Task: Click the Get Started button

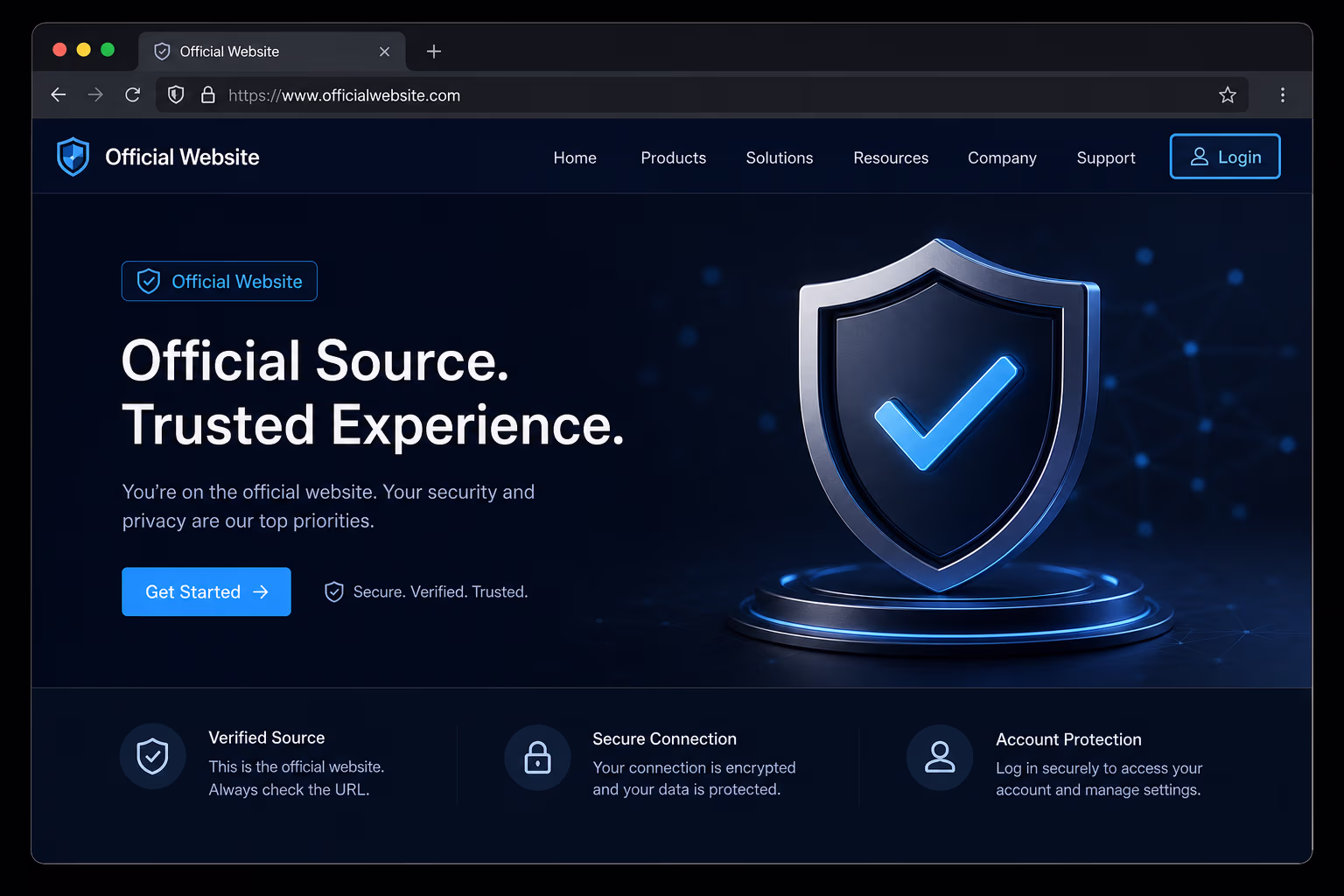Action: coord(206,591)
